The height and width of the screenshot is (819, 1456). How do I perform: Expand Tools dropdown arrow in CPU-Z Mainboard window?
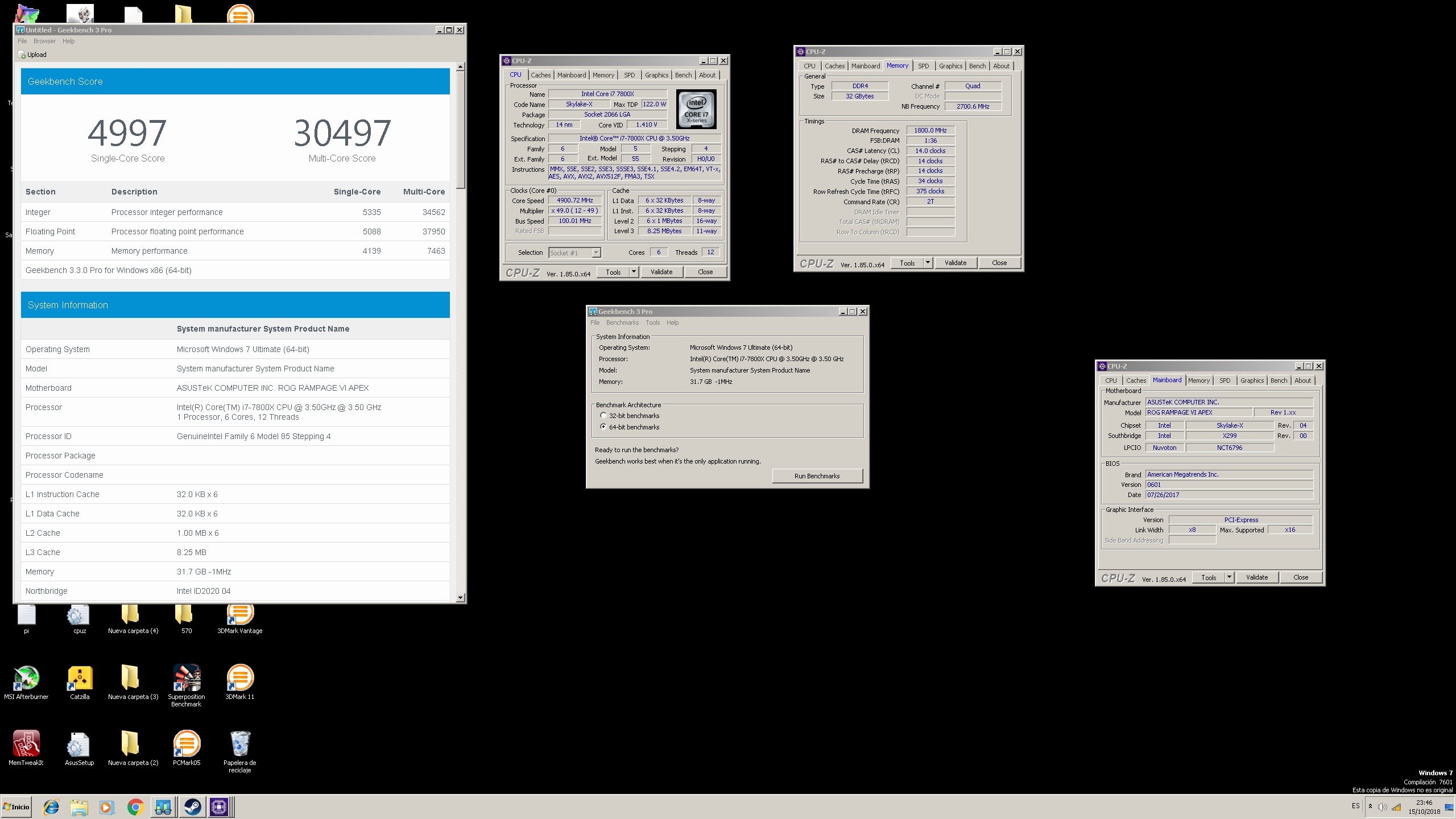(1229, 577)
